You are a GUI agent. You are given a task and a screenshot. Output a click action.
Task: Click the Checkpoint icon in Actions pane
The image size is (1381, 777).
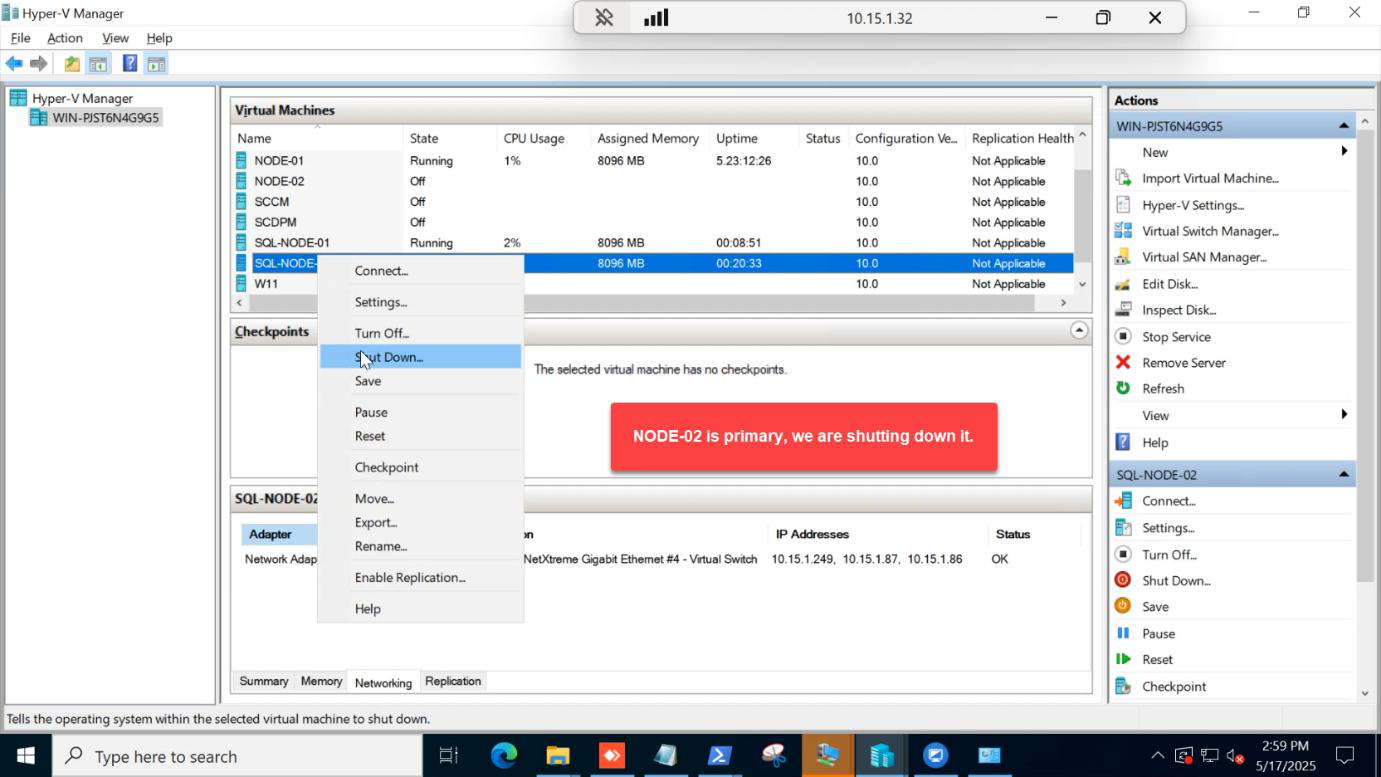(x=1123, y=686)
